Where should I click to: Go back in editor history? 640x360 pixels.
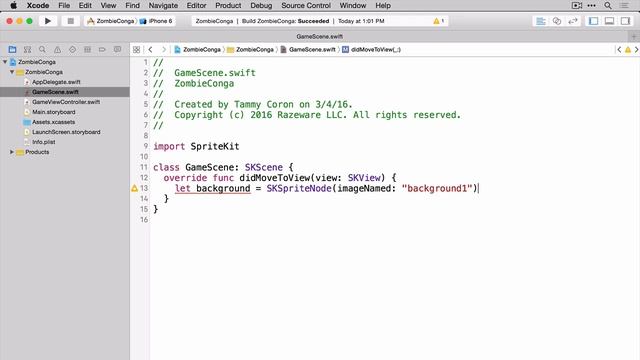coord(150,49)
